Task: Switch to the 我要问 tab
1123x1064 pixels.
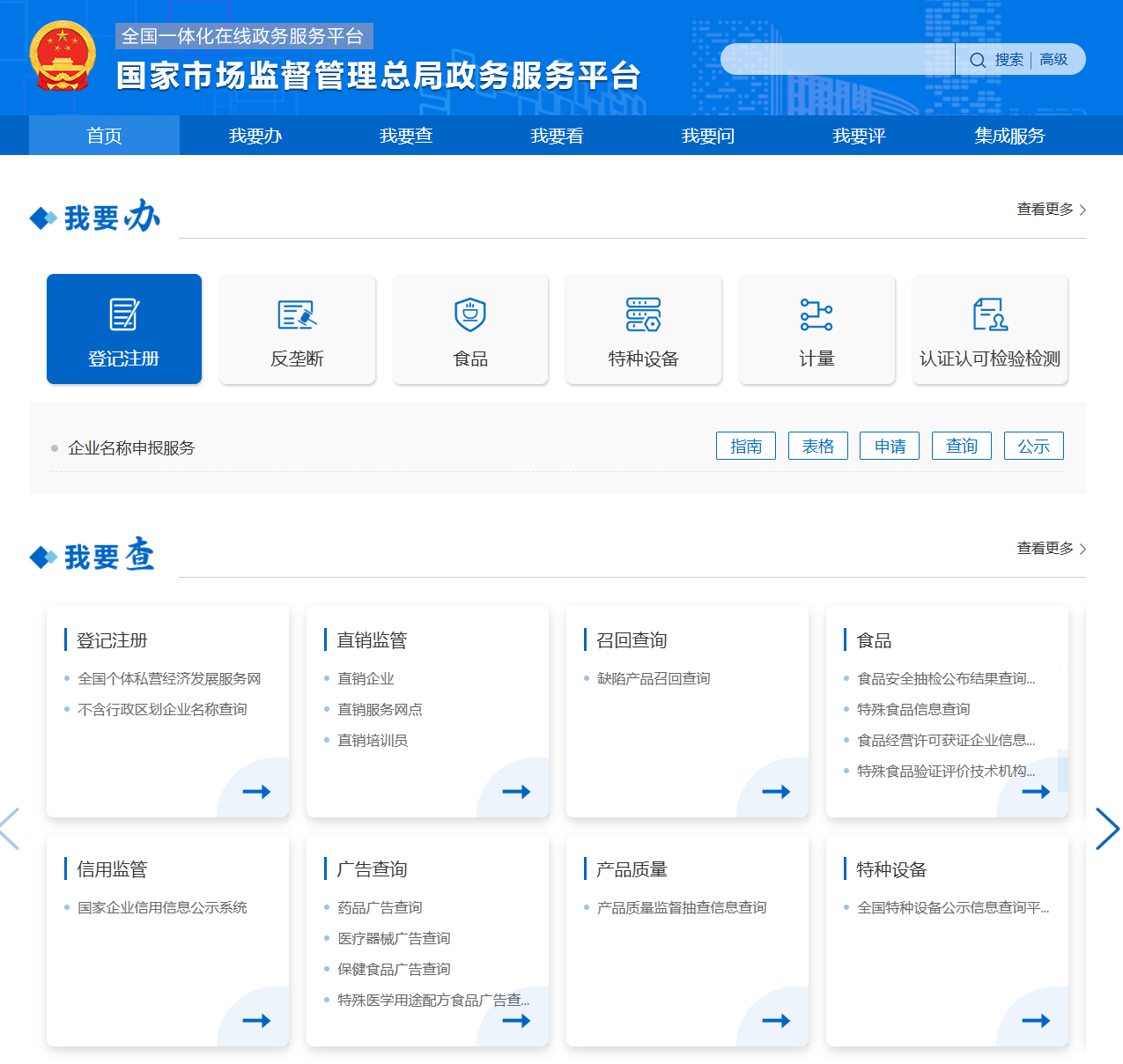Action: (707, 135)
